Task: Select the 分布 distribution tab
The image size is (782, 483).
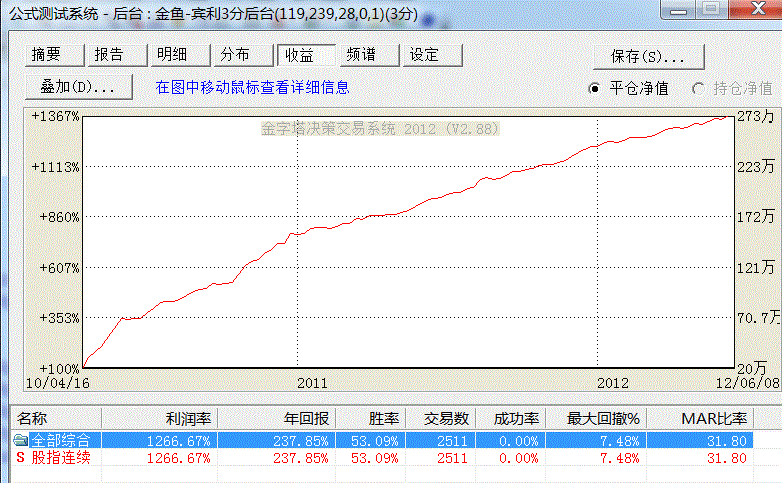Action: (x=242, y=55)
